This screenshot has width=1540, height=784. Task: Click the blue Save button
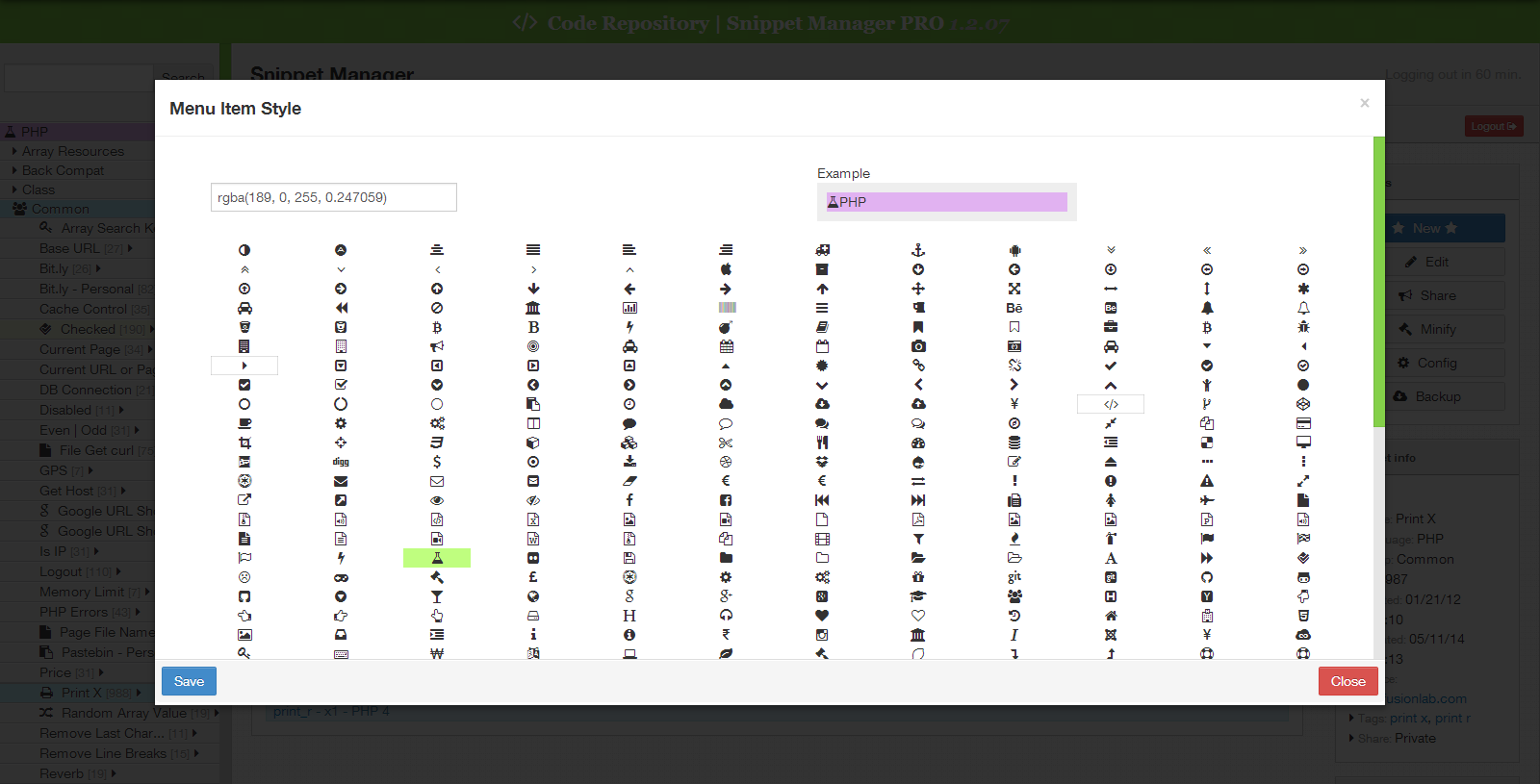click(x=189, y=681)
